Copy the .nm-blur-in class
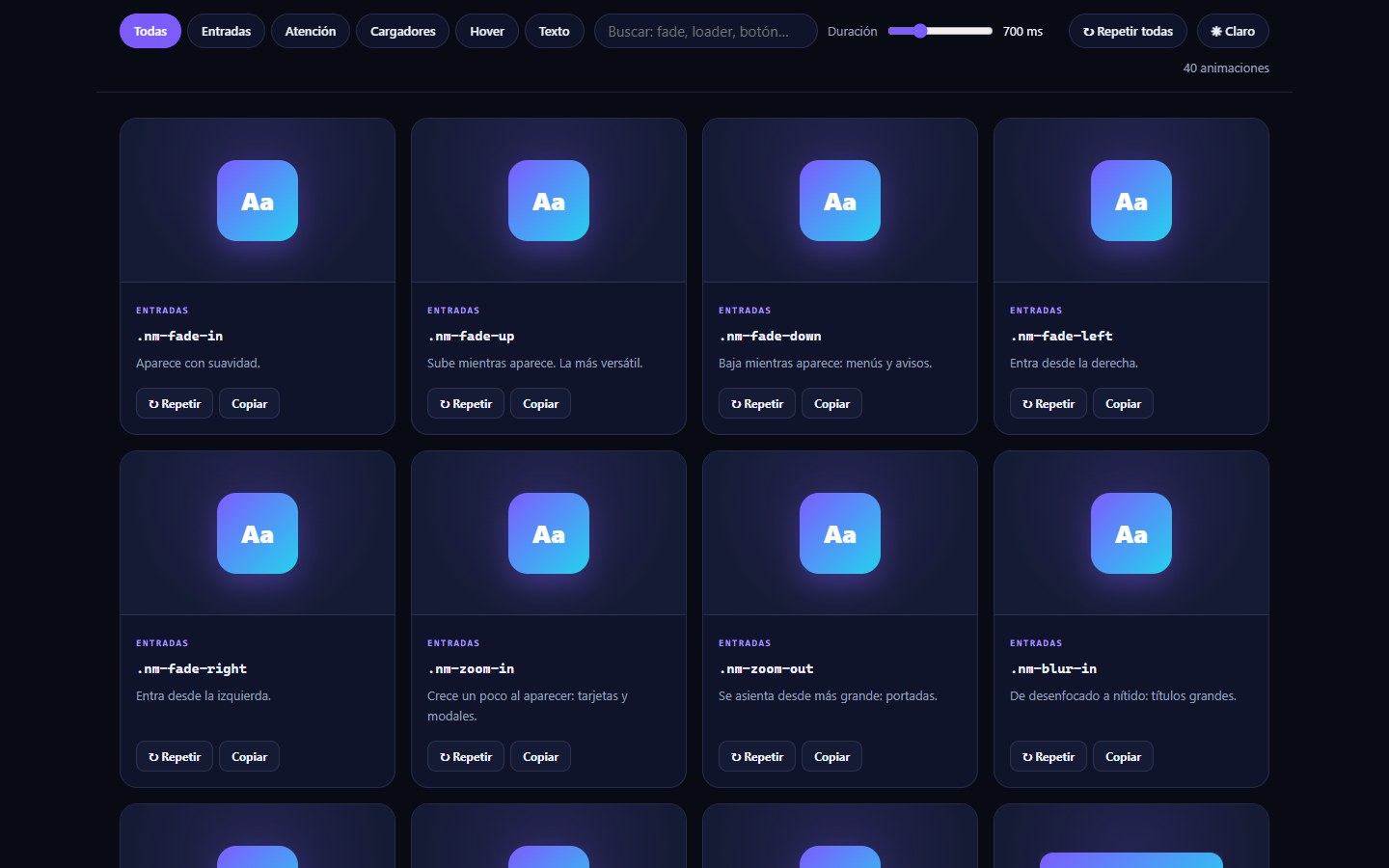This screenshot has width=1389, height=868. [1123, 756]
